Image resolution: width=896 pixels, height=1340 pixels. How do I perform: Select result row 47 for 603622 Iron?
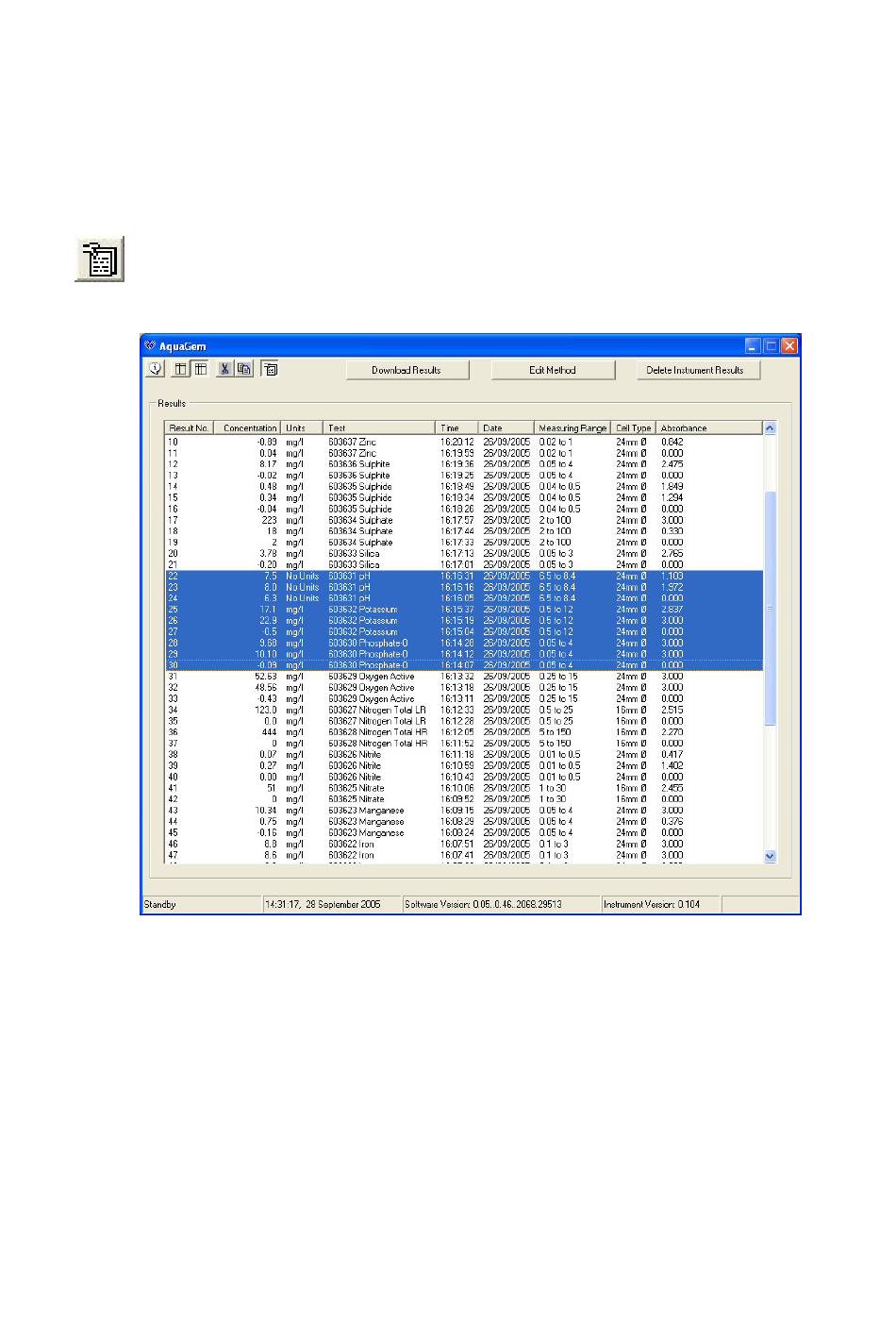463,855
